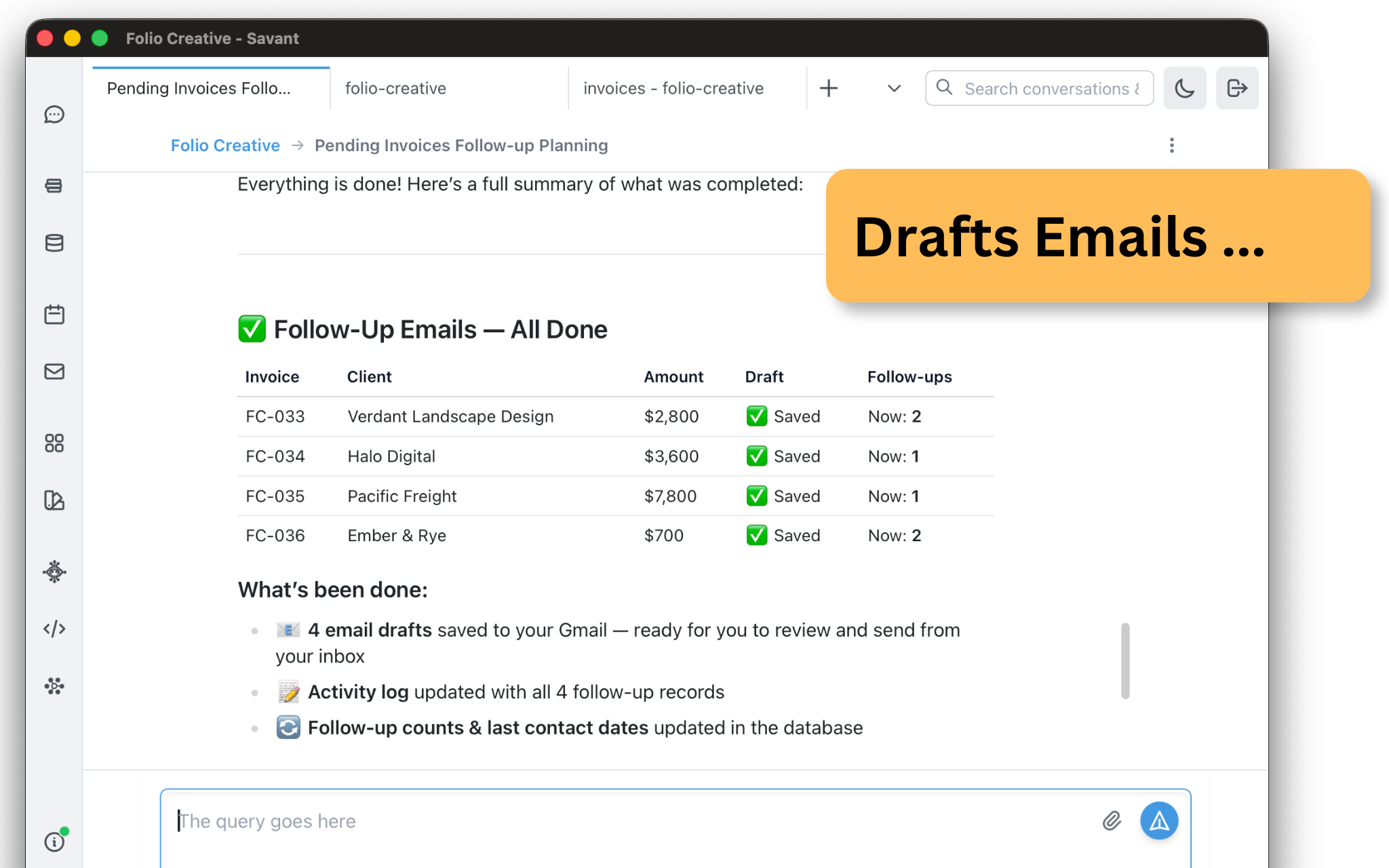Click the FC-035 invoice cell
This screenshot has height=868, width=1389.
point(275,496)
